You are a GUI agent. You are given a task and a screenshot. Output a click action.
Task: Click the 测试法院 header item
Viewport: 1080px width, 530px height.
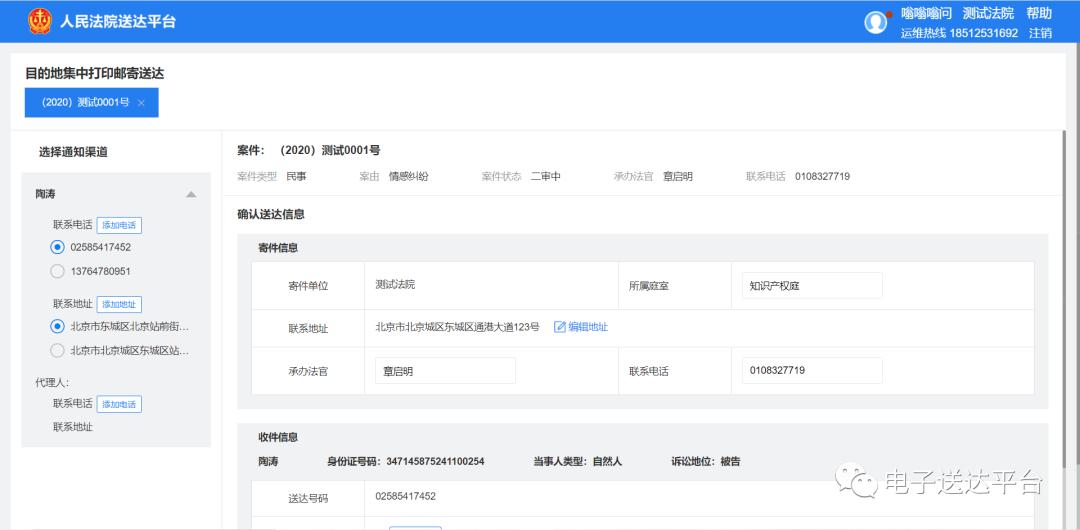pos(988,13)
